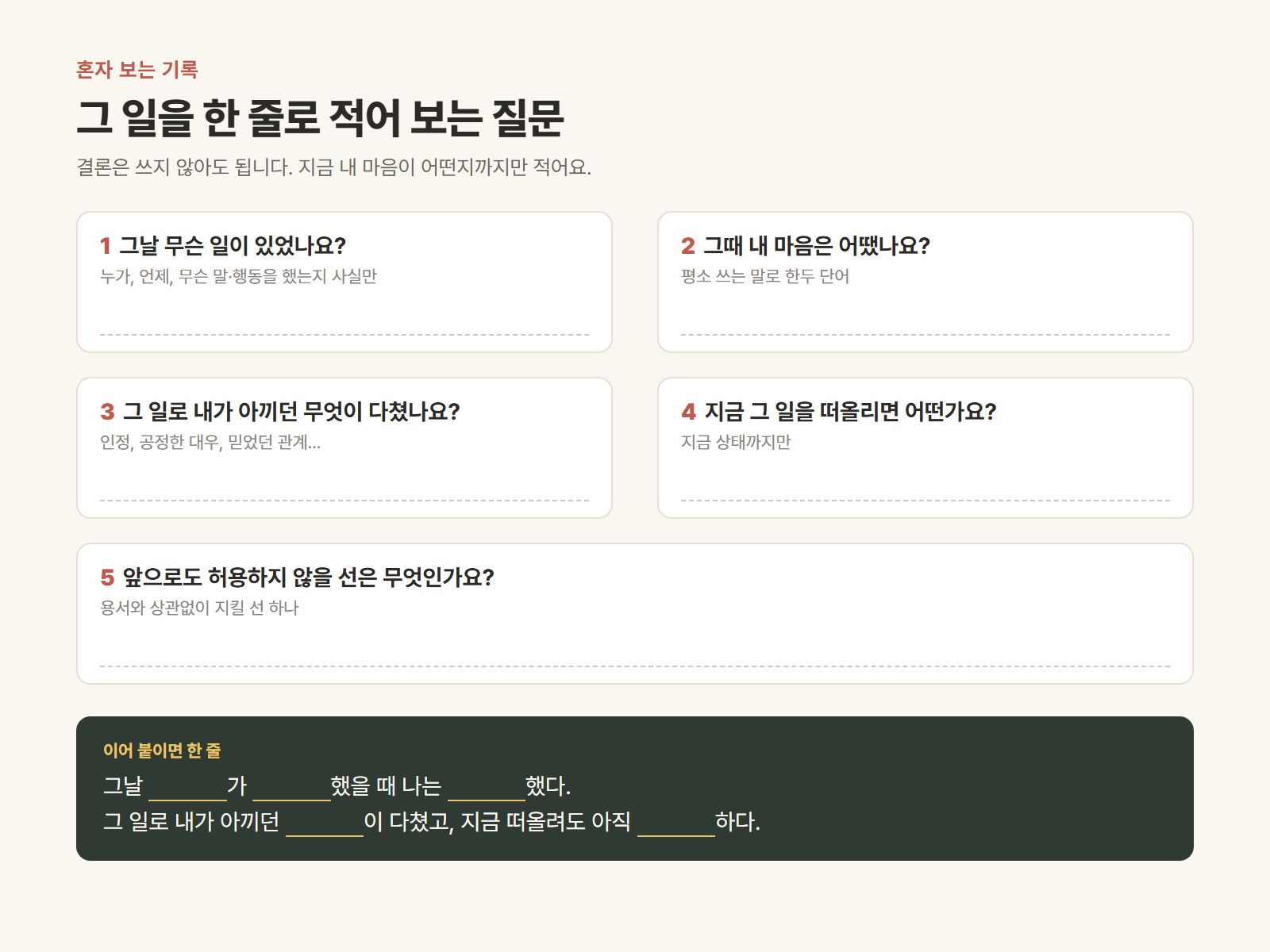The image size is (1270, 952).
Task: Click hint '평소 쓰는 말로 한두 단어'
Action: click(765, 276)
